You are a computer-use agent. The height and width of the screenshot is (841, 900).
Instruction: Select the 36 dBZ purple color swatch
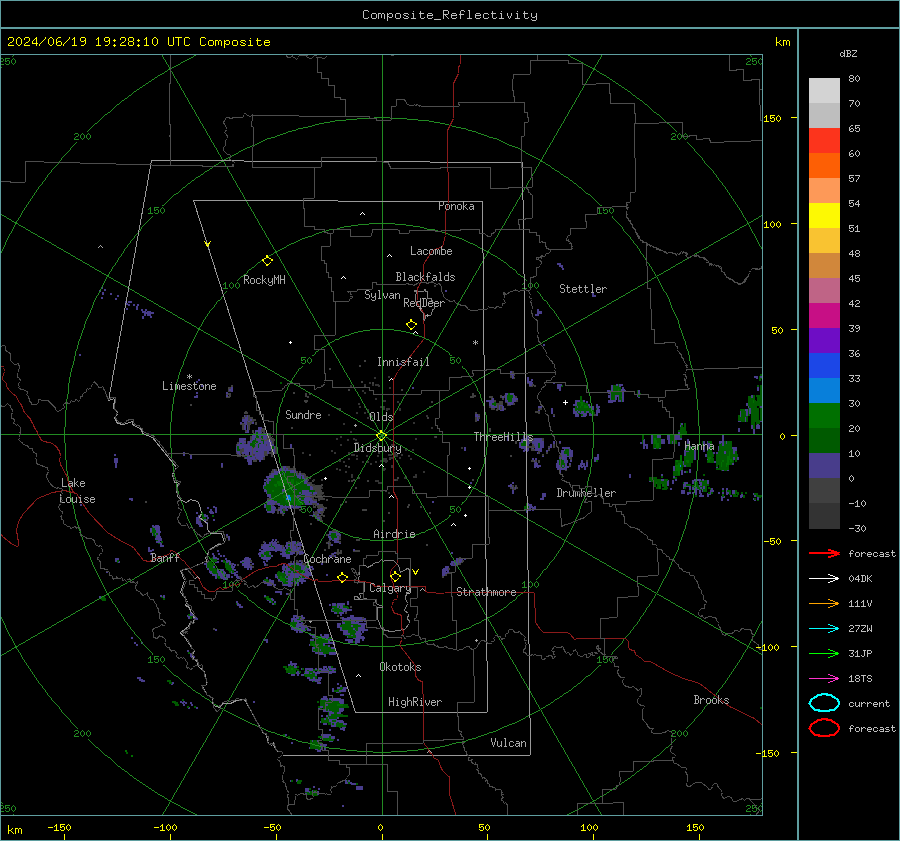(824, 340)
